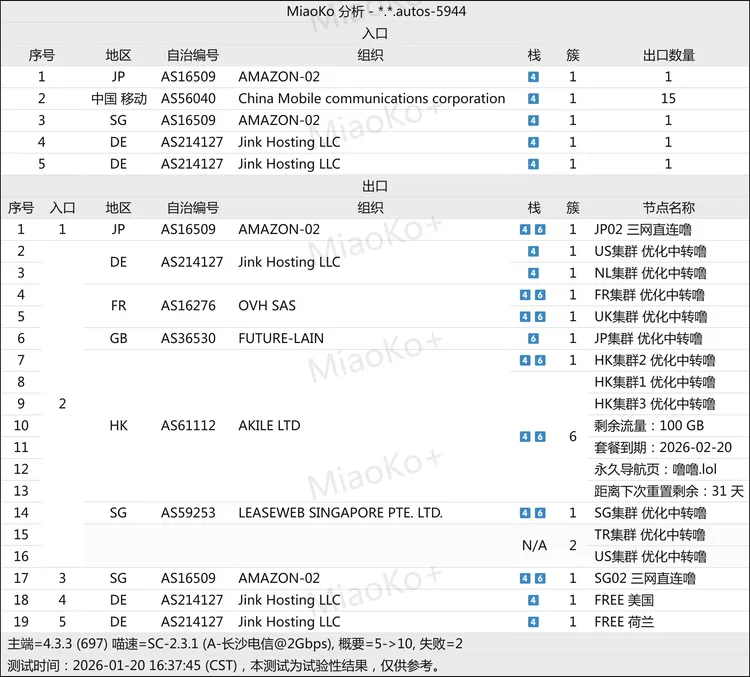Click the IPv6 badge in the SG02 三网直连 row
This screenshot has width=750, height=677.
(540, 578)
